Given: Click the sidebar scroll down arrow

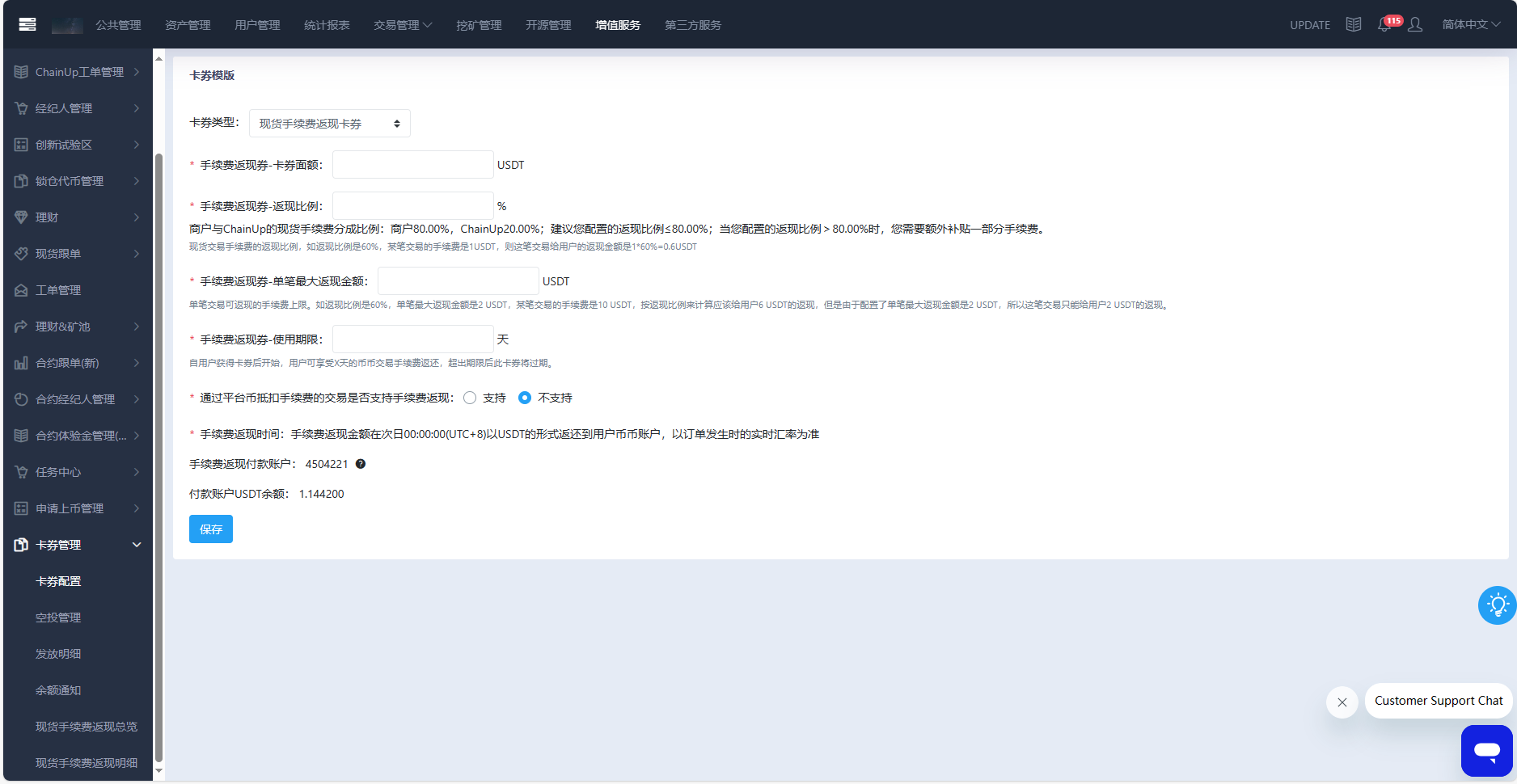Looking at the screenshot, I should tap(158, 771).
